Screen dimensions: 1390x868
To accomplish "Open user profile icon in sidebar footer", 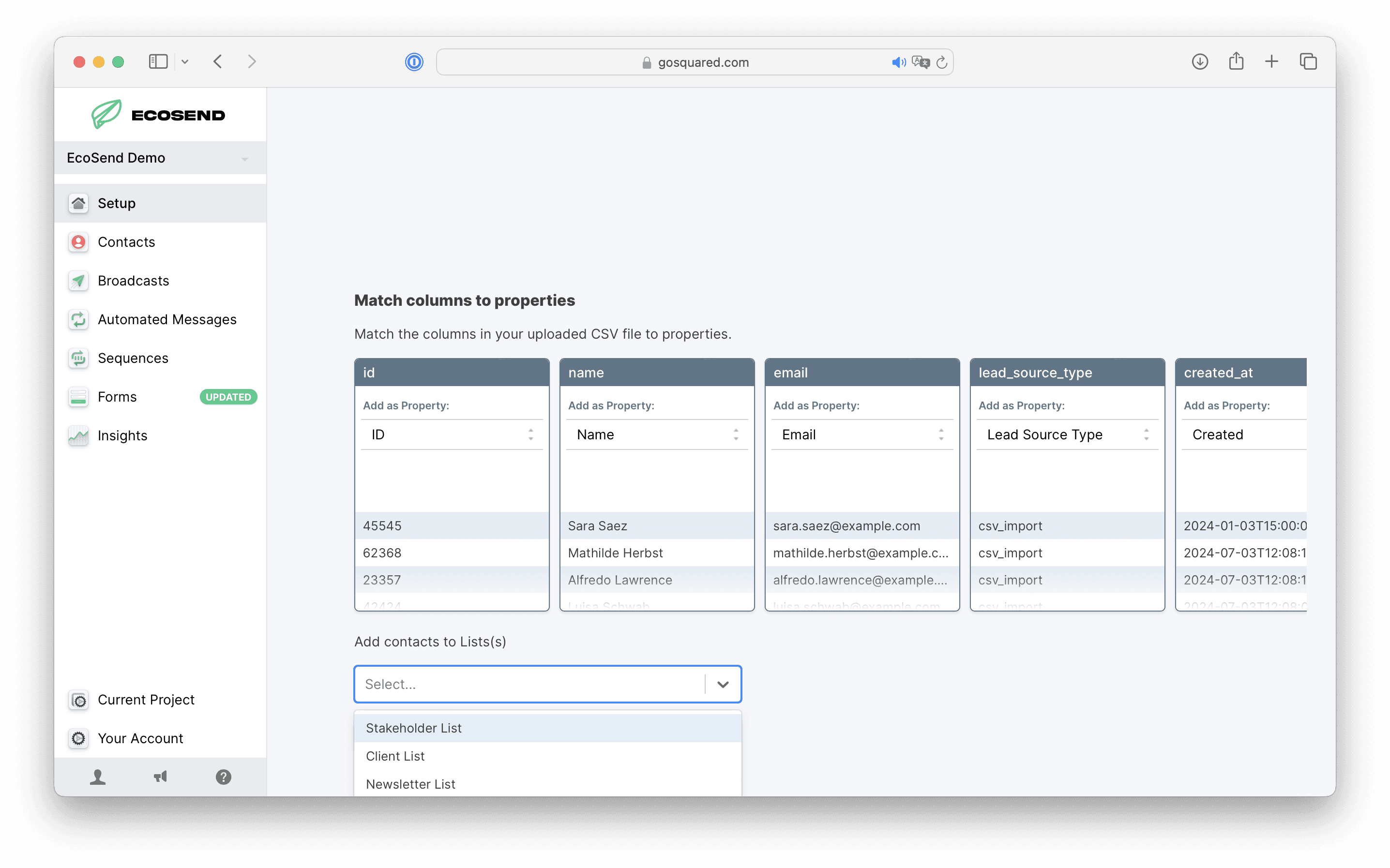I will click(x=98, y=777).
